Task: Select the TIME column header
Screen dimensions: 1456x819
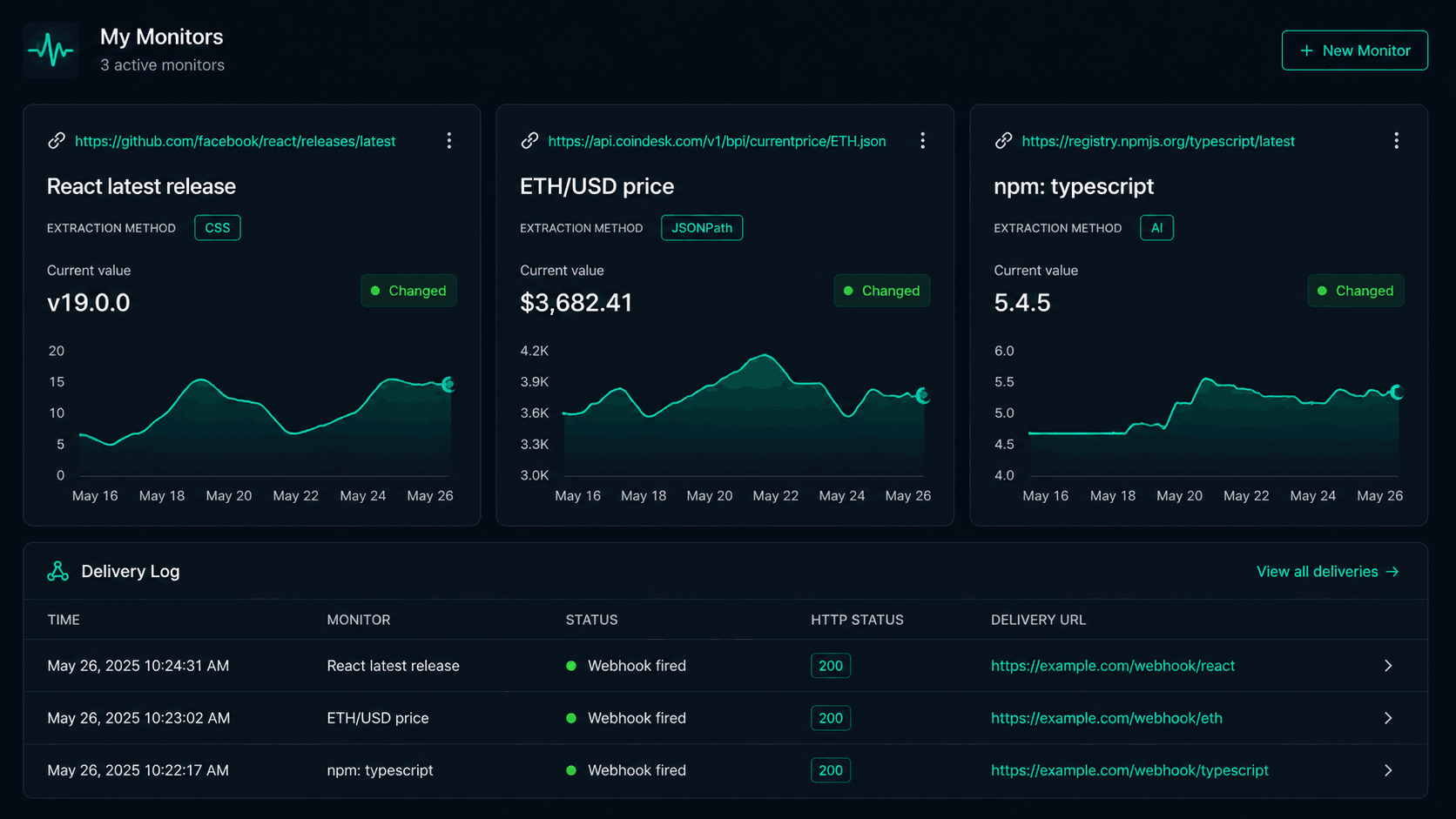Action: click(64, 620)
